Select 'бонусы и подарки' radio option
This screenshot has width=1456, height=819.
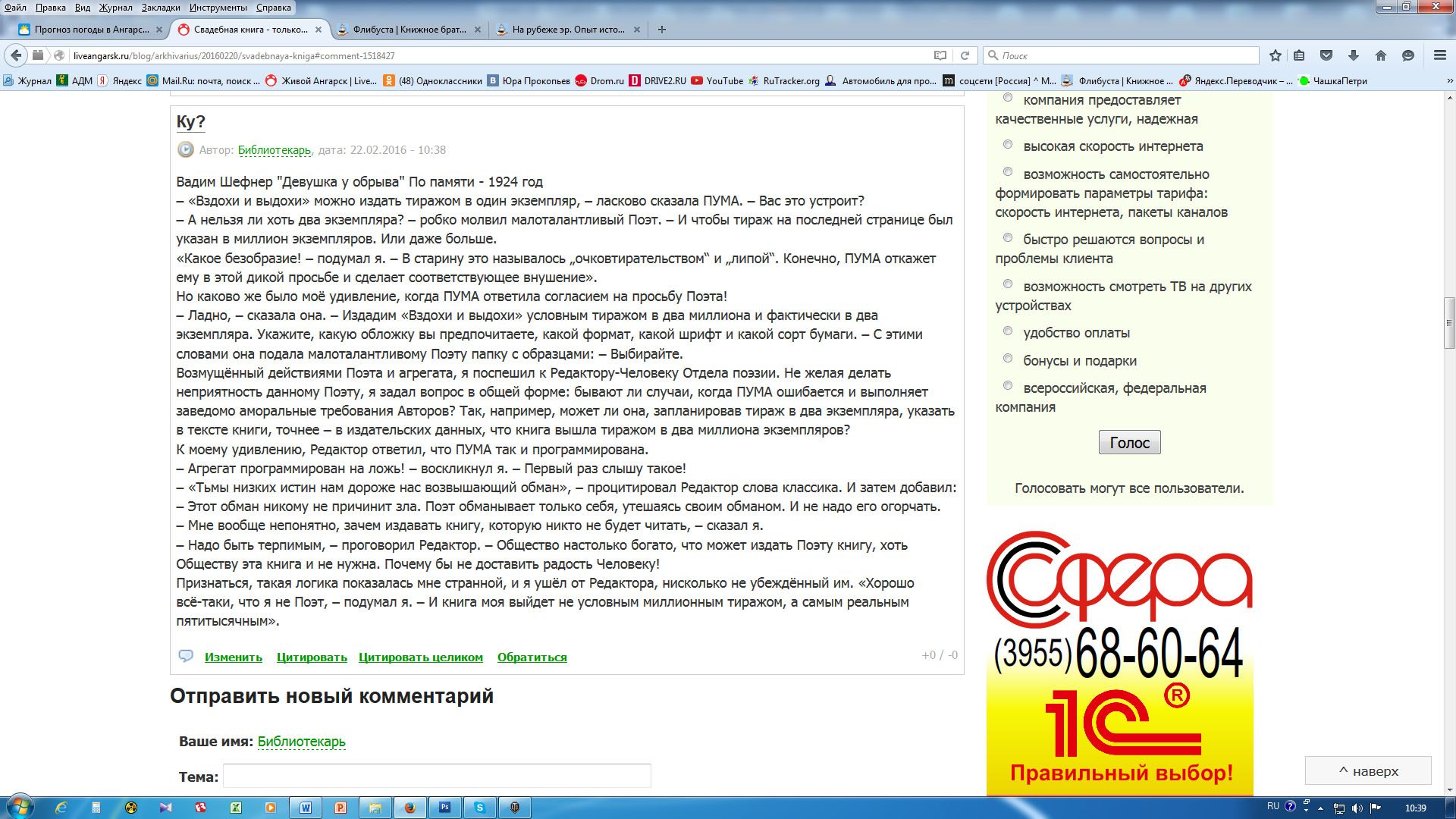coord(1008,359)
